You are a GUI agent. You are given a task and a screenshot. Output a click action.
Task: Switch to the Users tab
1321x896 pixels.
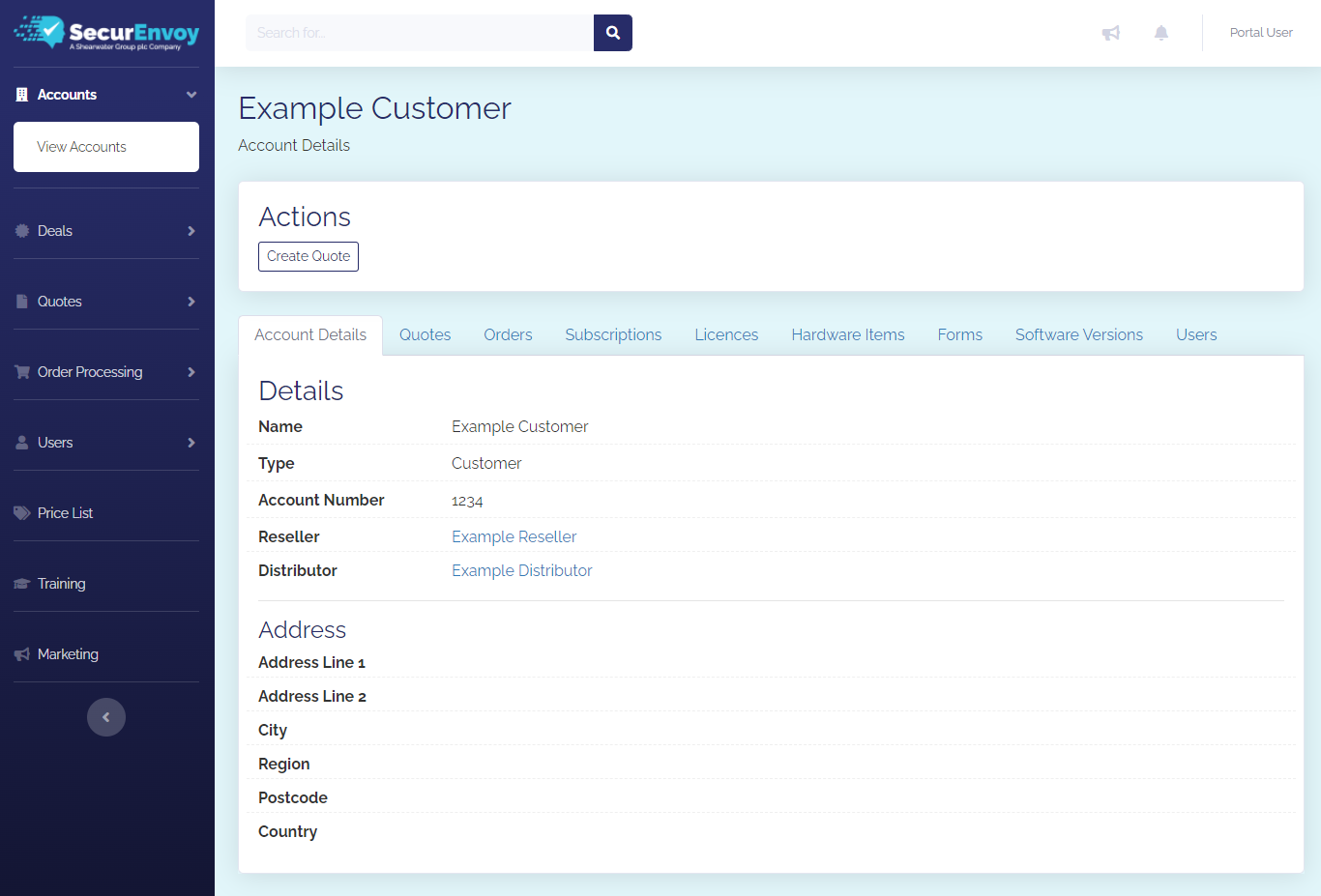point(1196,335)
